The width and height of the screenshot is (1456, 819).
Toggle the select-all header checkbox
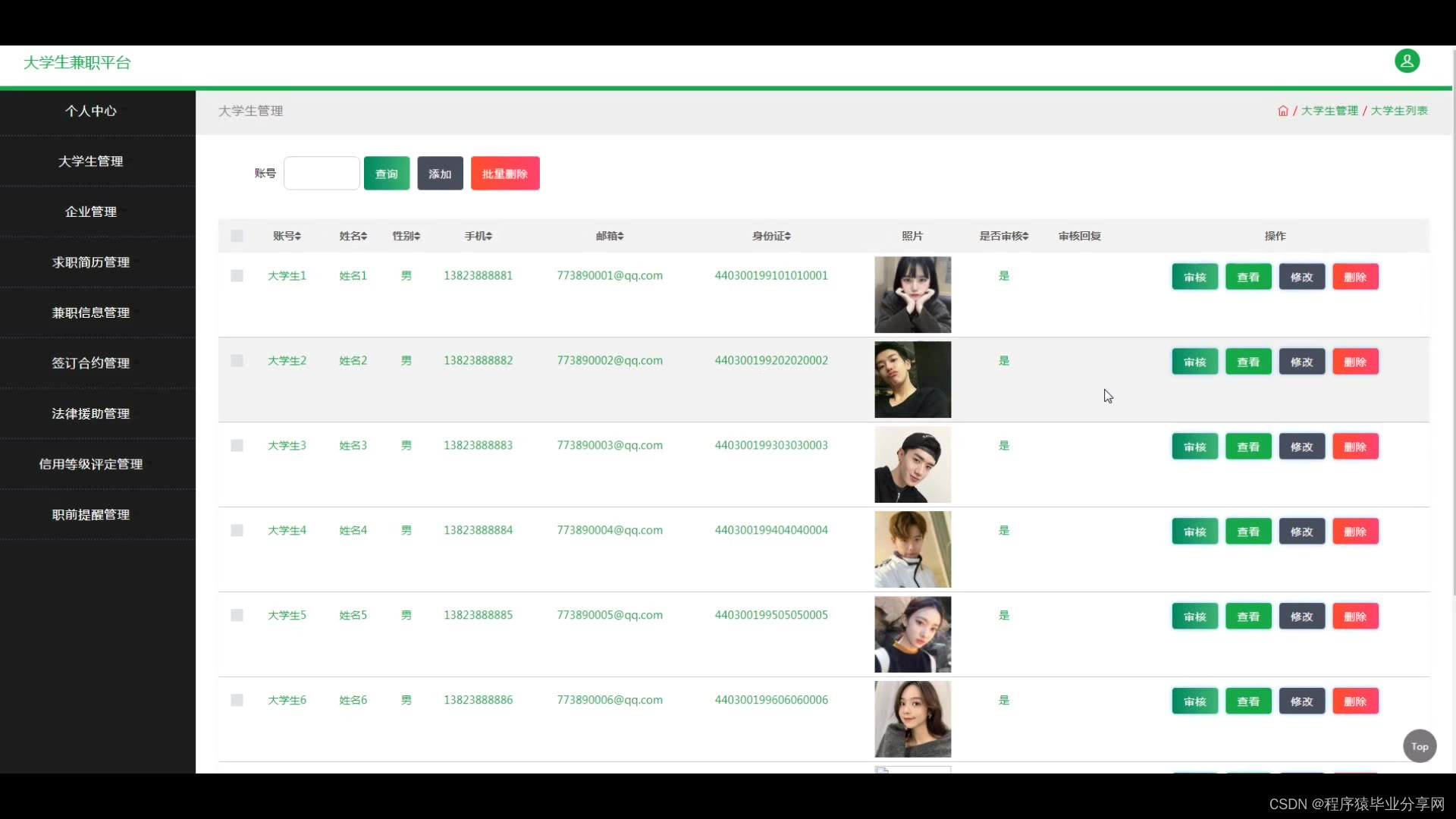[x=237, y=237]
